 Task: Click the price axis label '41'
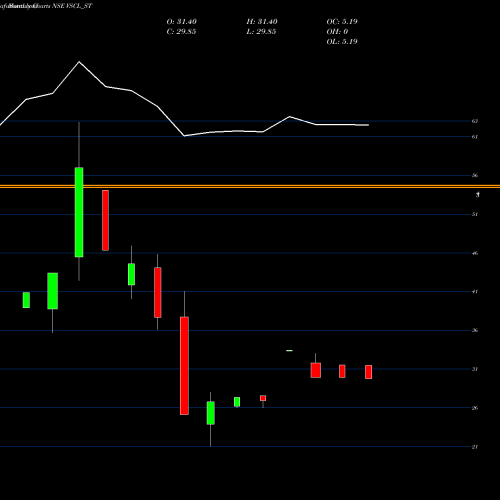[475, 292]
